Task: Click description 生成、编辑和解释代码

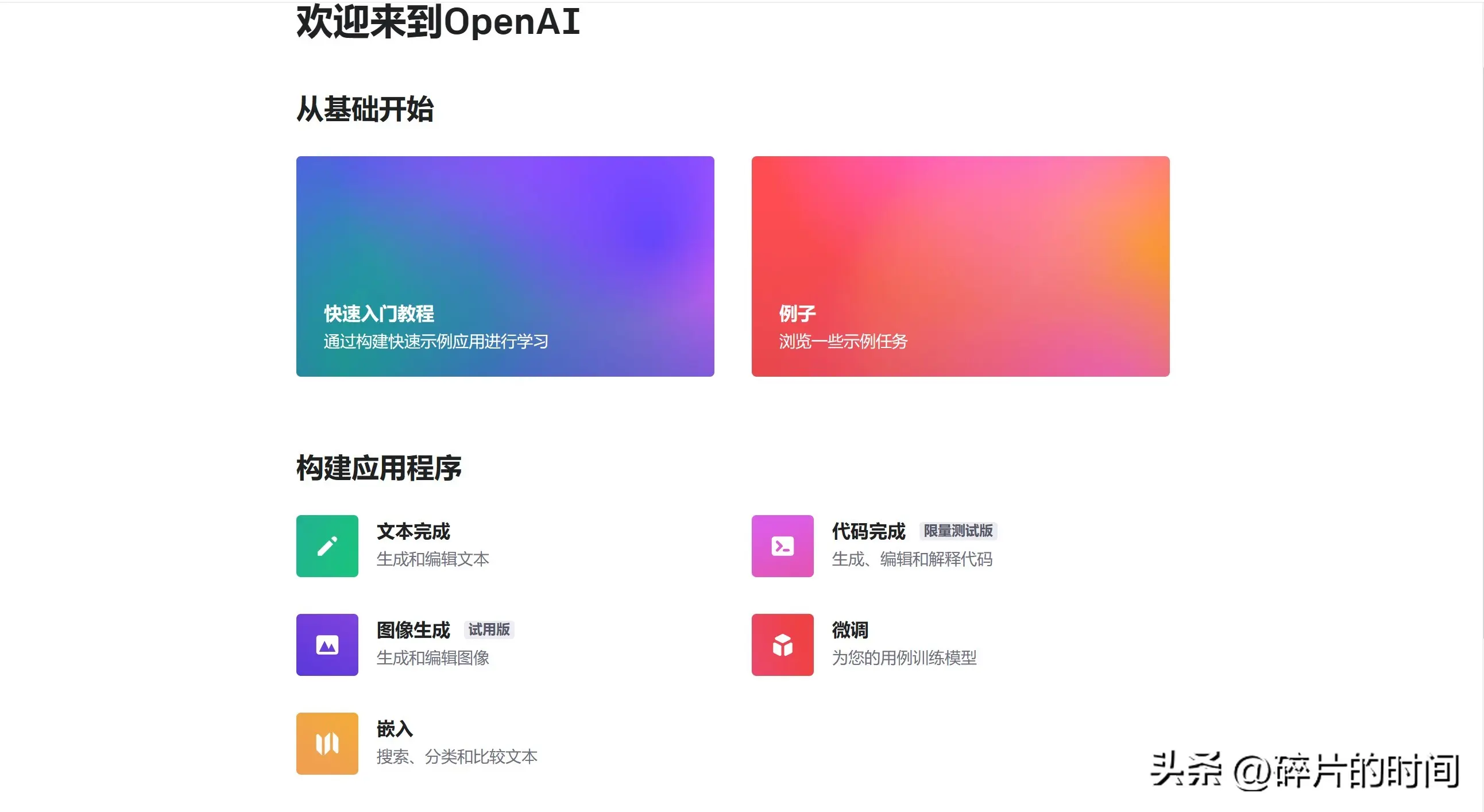Action: (912, 559)
